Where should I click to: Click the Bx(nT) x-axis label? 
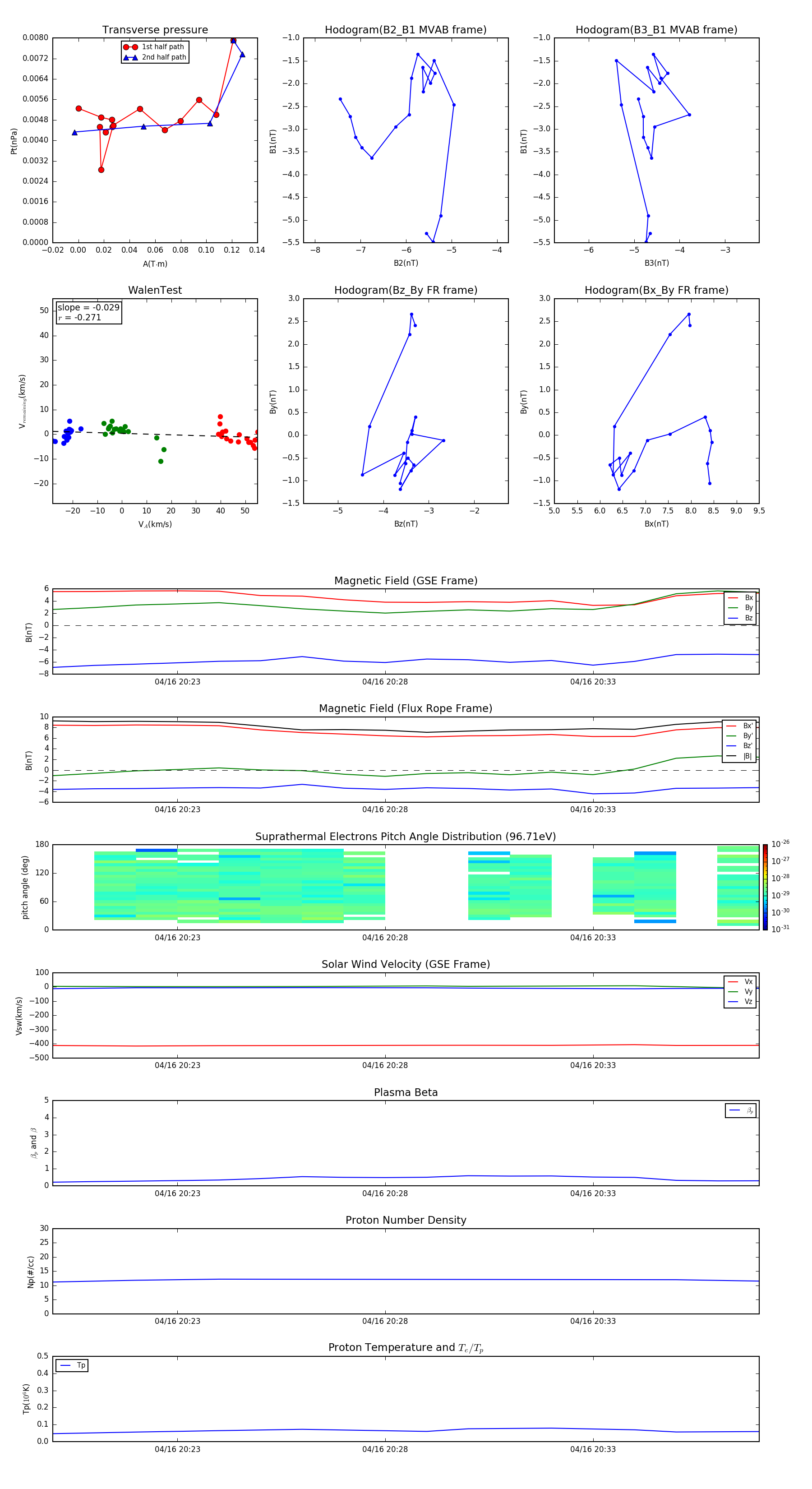coord(656,524)
